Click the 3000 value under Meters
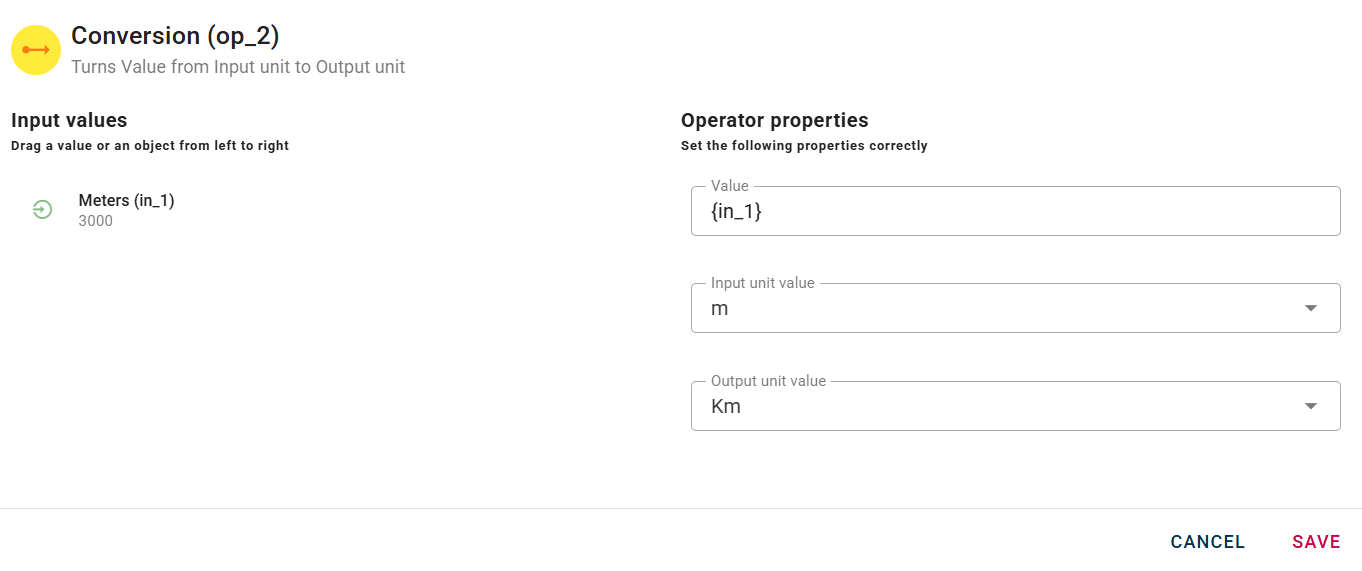 click(96, 221)
